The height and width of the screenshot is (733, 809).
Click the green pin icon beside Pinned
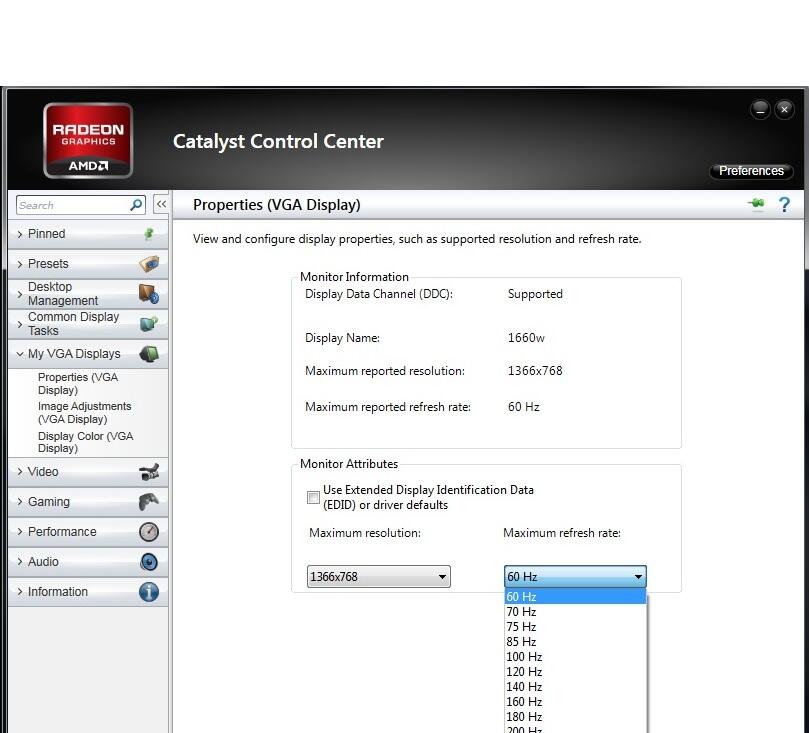coord(149,234)
